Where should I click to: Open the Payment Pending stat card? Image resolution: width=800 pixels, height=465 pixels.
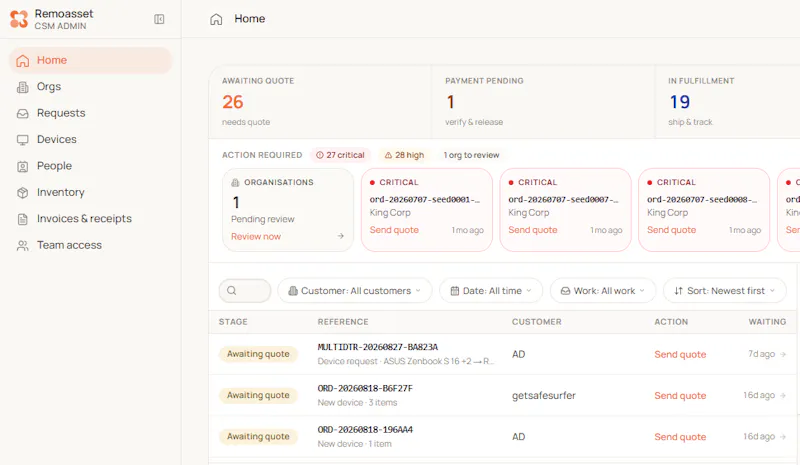pyautogui.click(x=543, y=102)
